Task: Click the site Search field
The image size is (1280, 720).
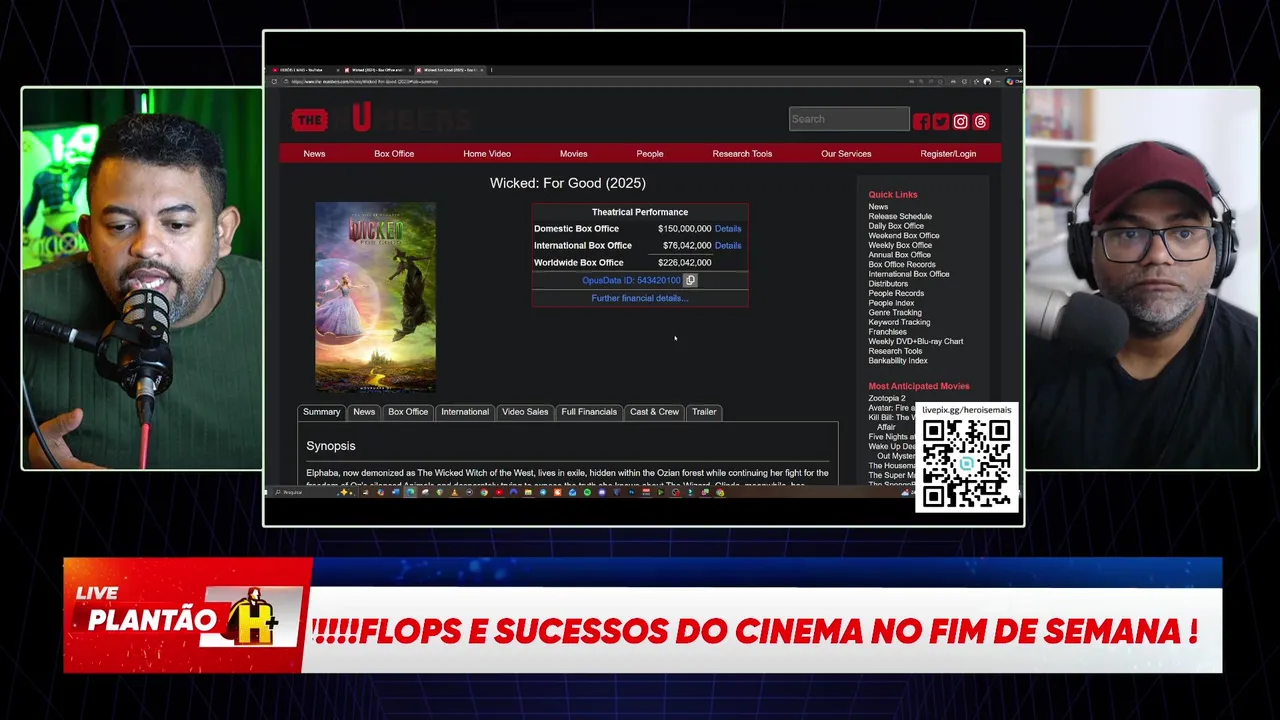Action: coord(849,119)
